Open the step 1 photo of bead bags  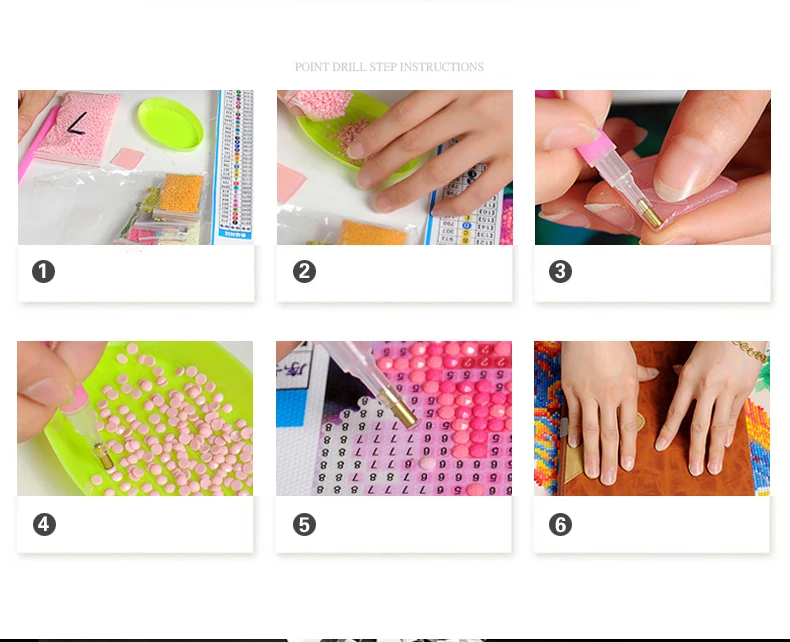tap(136, 167)
